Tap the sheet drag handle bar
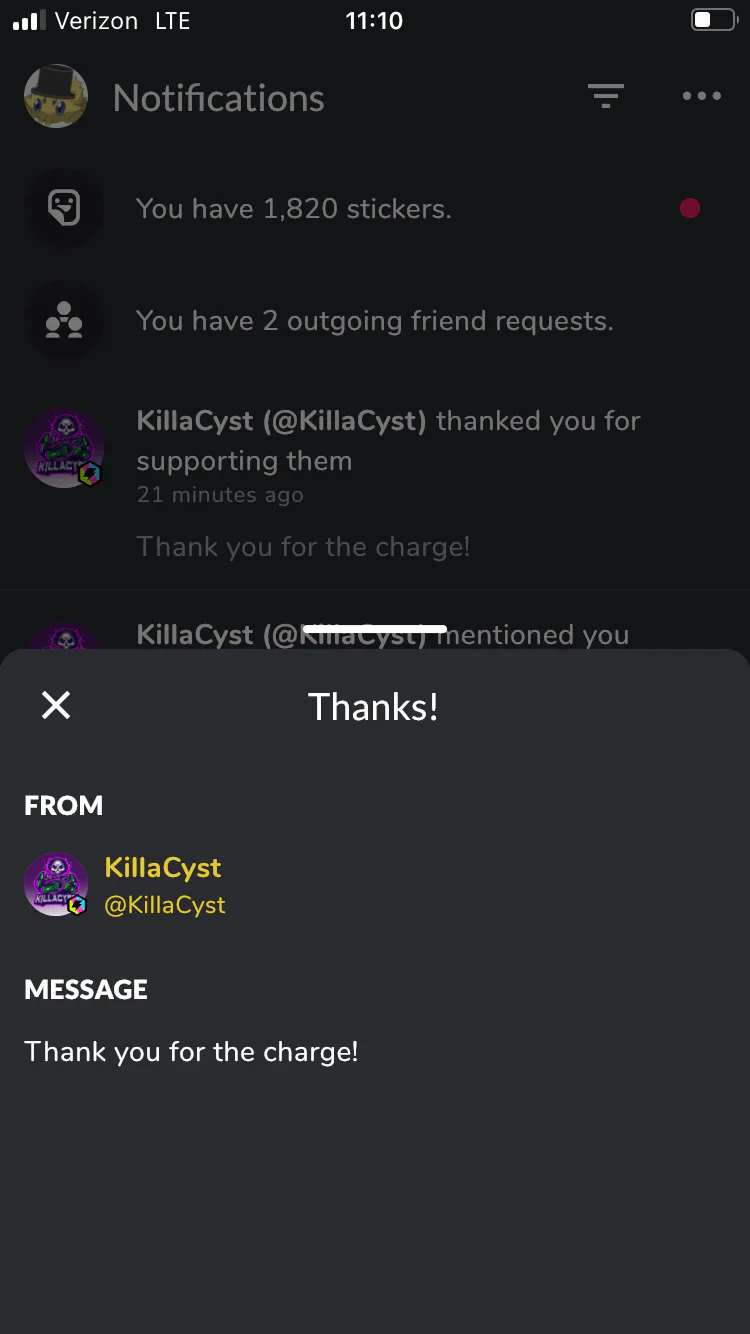This screenshot has width=750, height=1334. [x=375, y=629]
